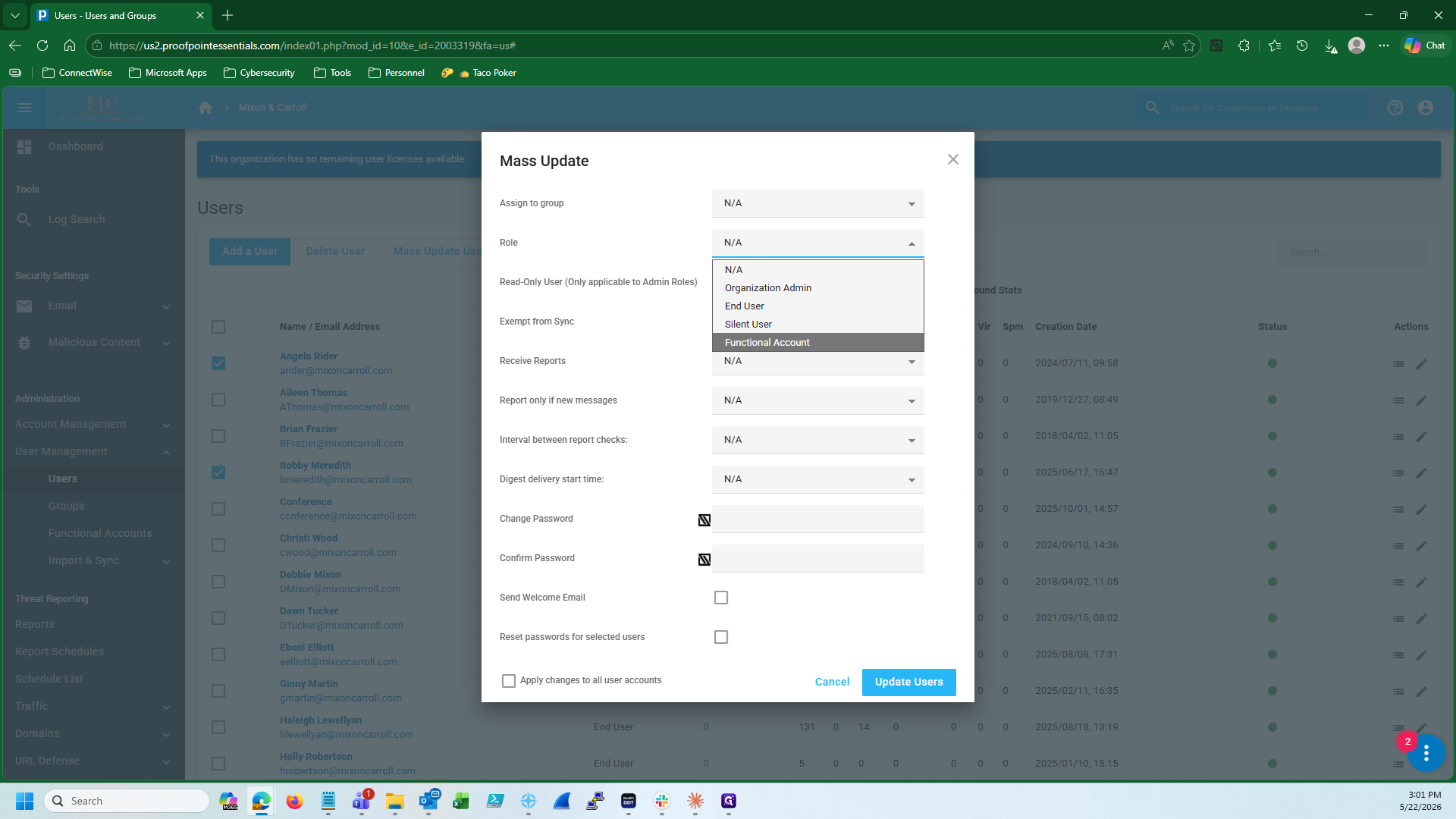Close the Mass Update dialog
Viewport: 1456px width, 819px height.
953,159
